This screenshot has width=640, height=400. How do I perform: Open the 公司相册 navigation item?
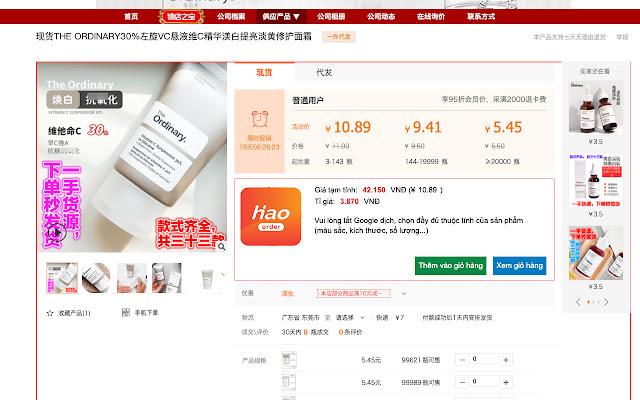pyautogui.click(x=331, y=17)
